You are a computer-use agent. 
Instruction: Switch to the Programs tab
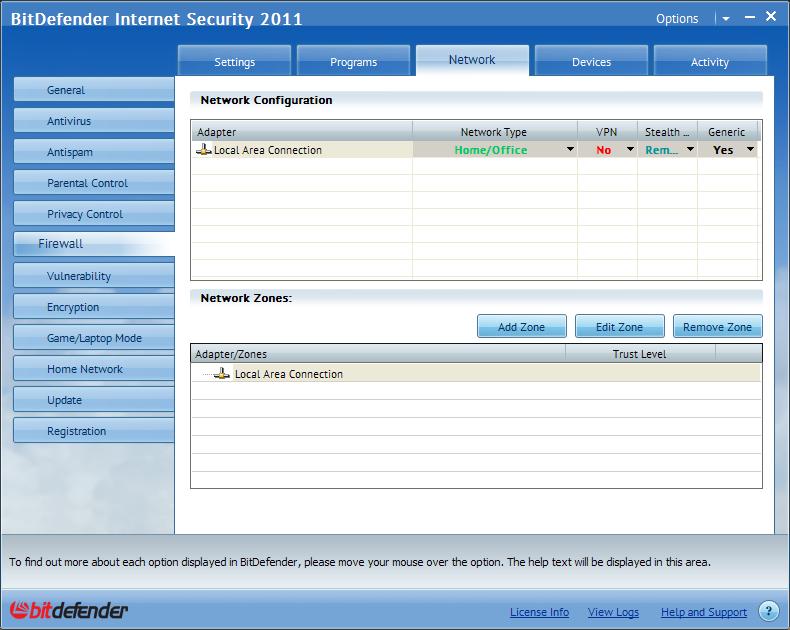[353, 61]
